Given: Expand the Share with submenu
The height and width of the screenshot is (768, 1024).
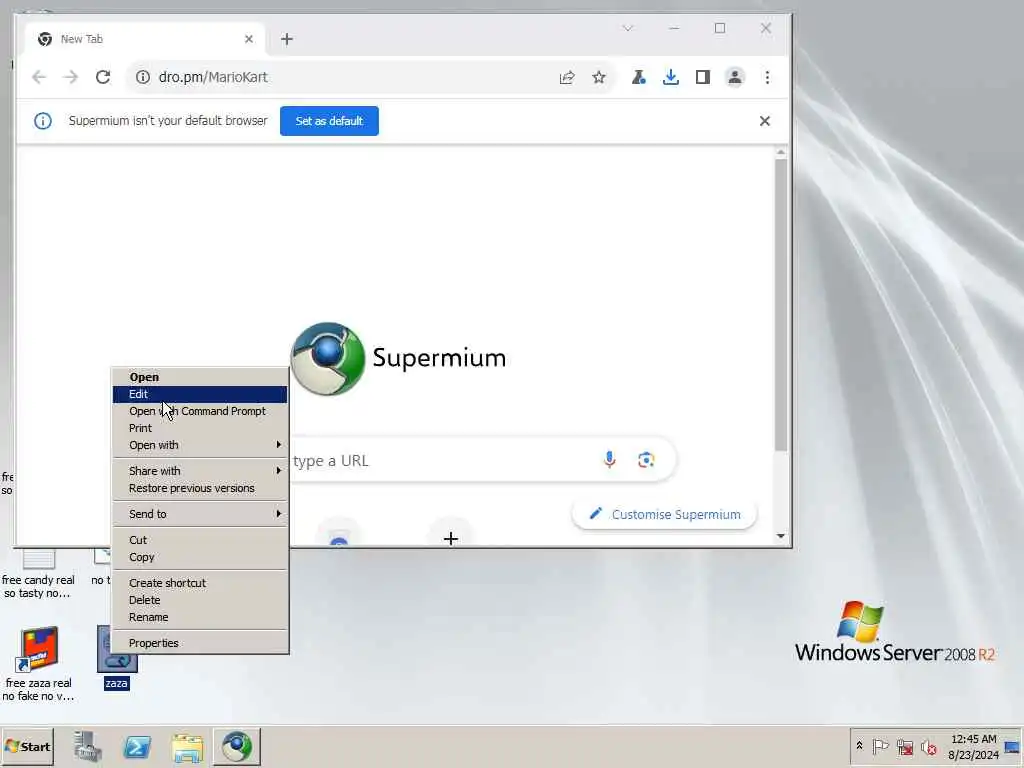Looking at the screenshot, I should click(200, 471).
